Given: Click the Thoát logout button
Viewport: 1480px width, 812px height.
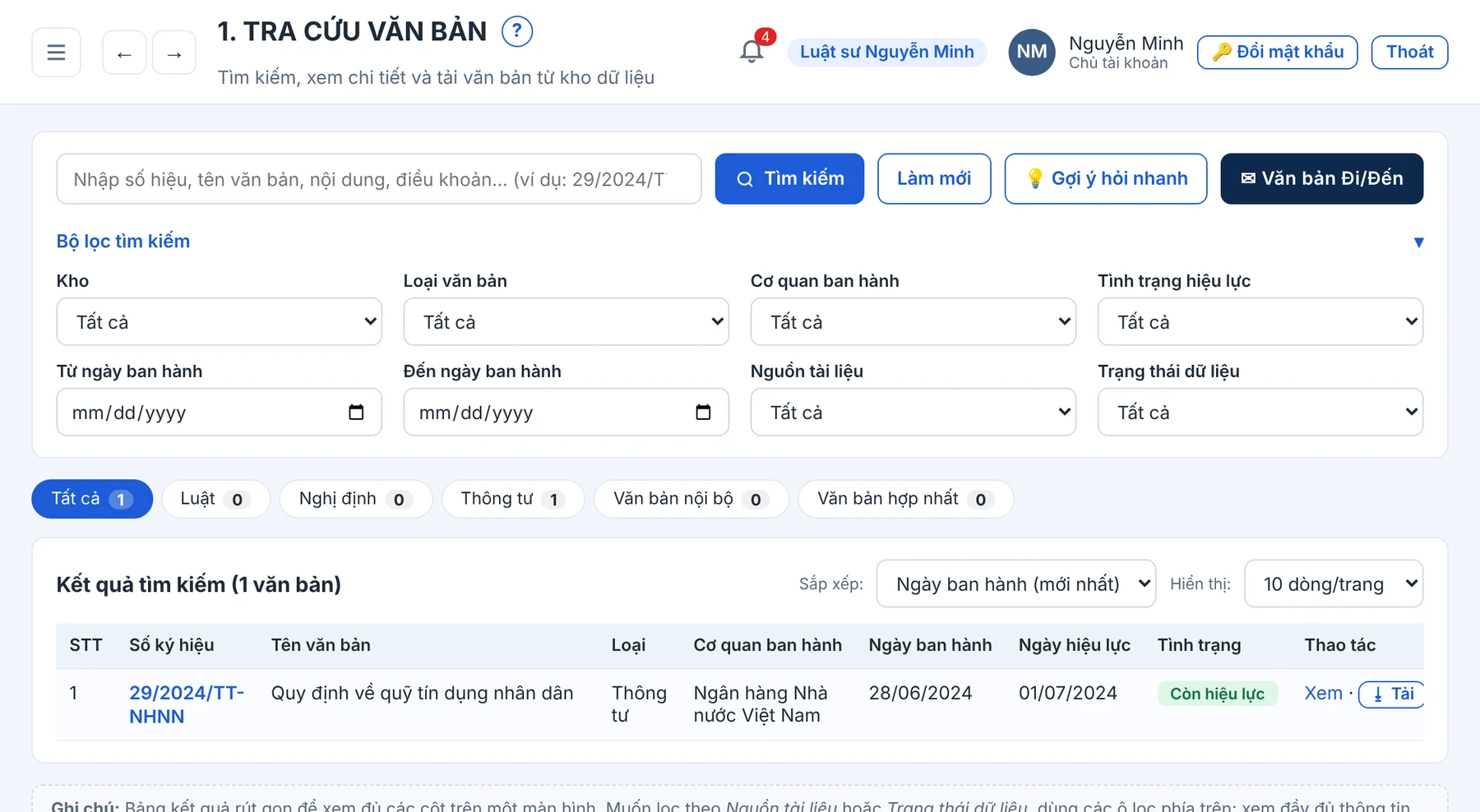Looking at the screenshot, I should pyautogui.click(x=1409, y=53).
